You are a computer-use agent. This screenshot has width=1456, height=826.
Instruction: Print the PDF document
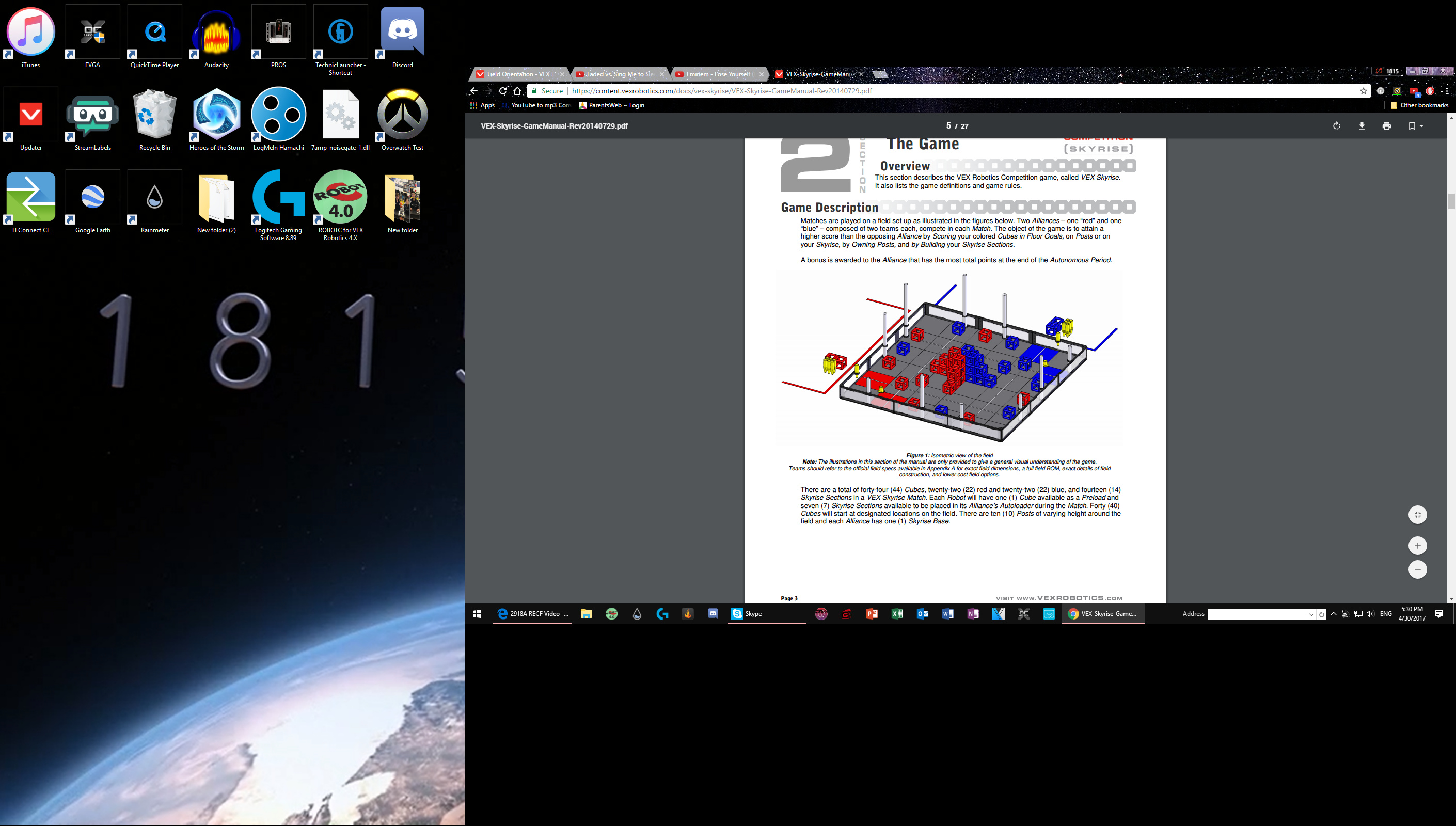point(1387,126)
